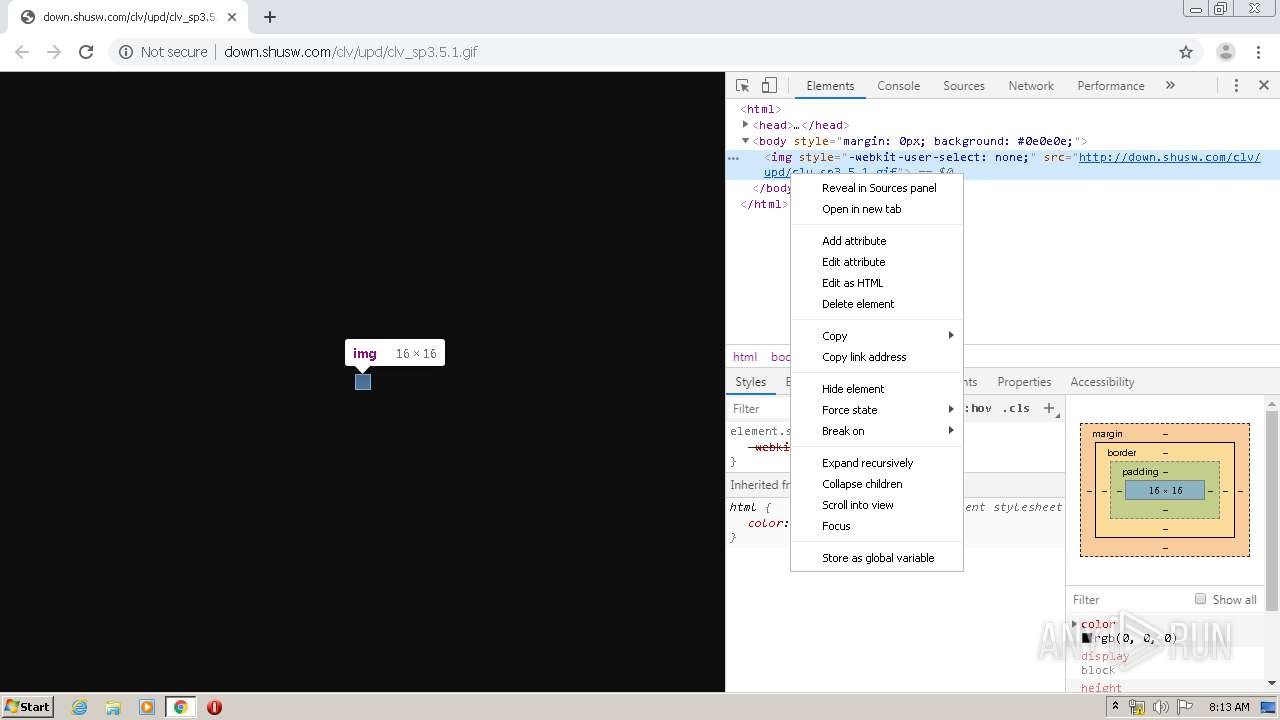Click the black color swatch for rgb(0, 0, 0)
The width and height of the screenshot is (1280, 720).
[x=1087, y=638]
